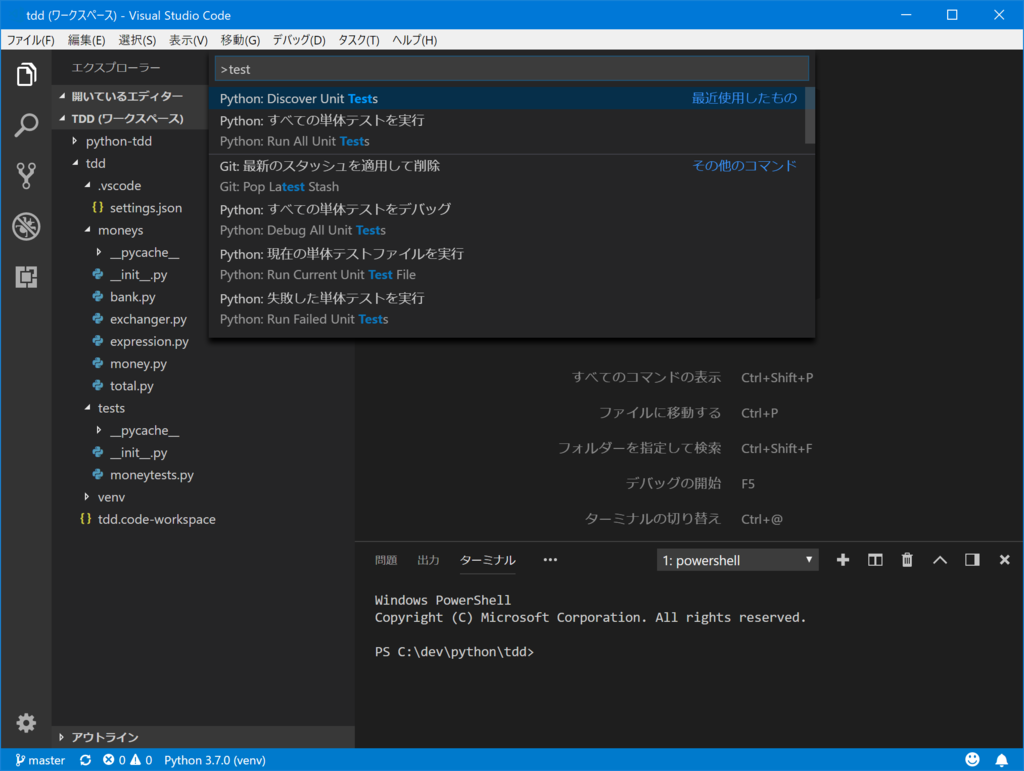This screenshot has height=771, width=1024.
Task: Expand the venv folder
Action: coord(111,497)
